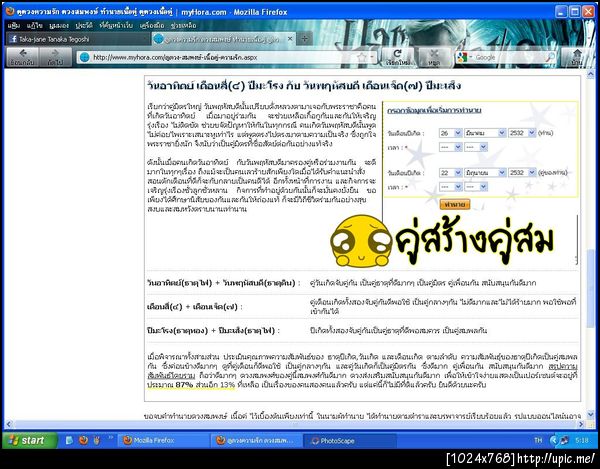Click the vertical scrollbar up arrow

(591, 73)
